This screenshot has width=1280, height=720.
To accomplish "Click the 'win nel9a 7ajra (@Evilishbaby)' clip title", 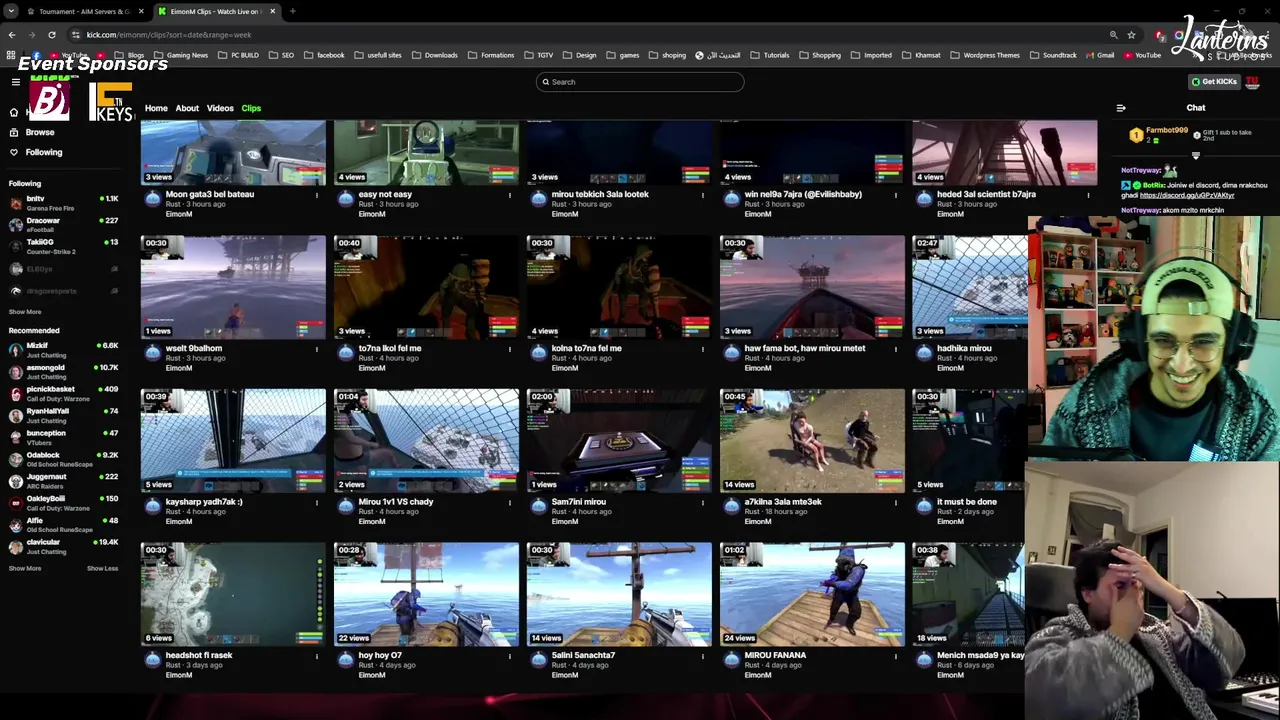I will click(x=803, y=195).
